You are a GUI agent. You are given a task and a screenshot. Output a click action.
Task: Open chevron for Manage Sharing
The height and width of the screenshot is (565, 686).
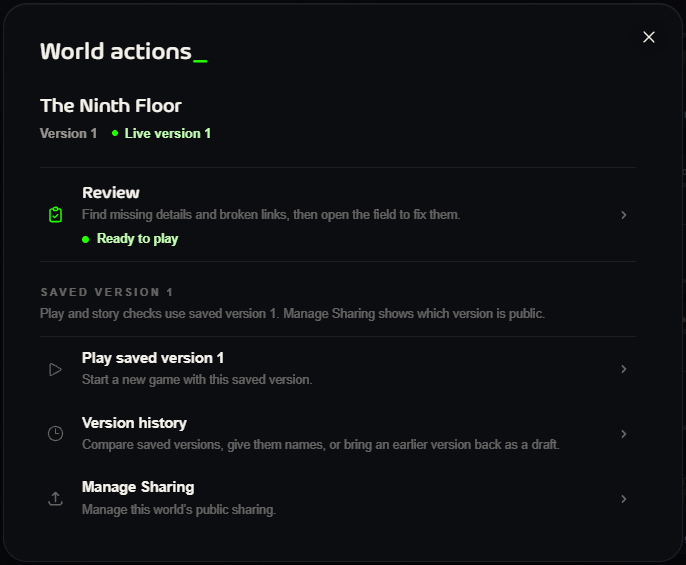(x=624, y=499)
